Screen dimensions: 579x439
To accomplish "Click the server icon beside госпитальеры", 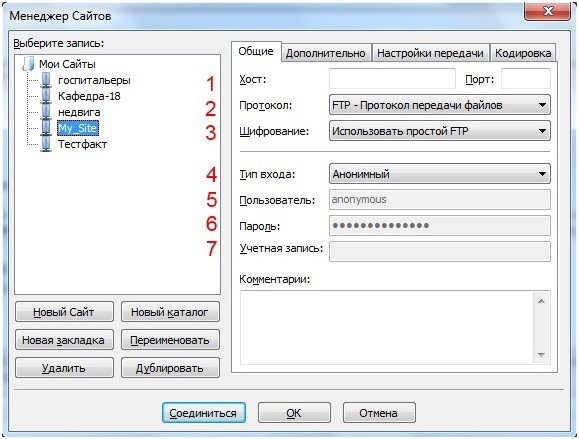I will pos(46,80).
